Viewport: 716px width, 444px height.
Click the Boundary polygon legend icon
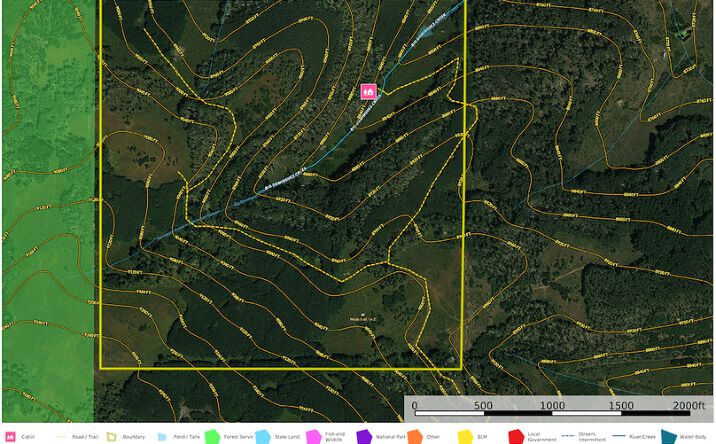112,437
